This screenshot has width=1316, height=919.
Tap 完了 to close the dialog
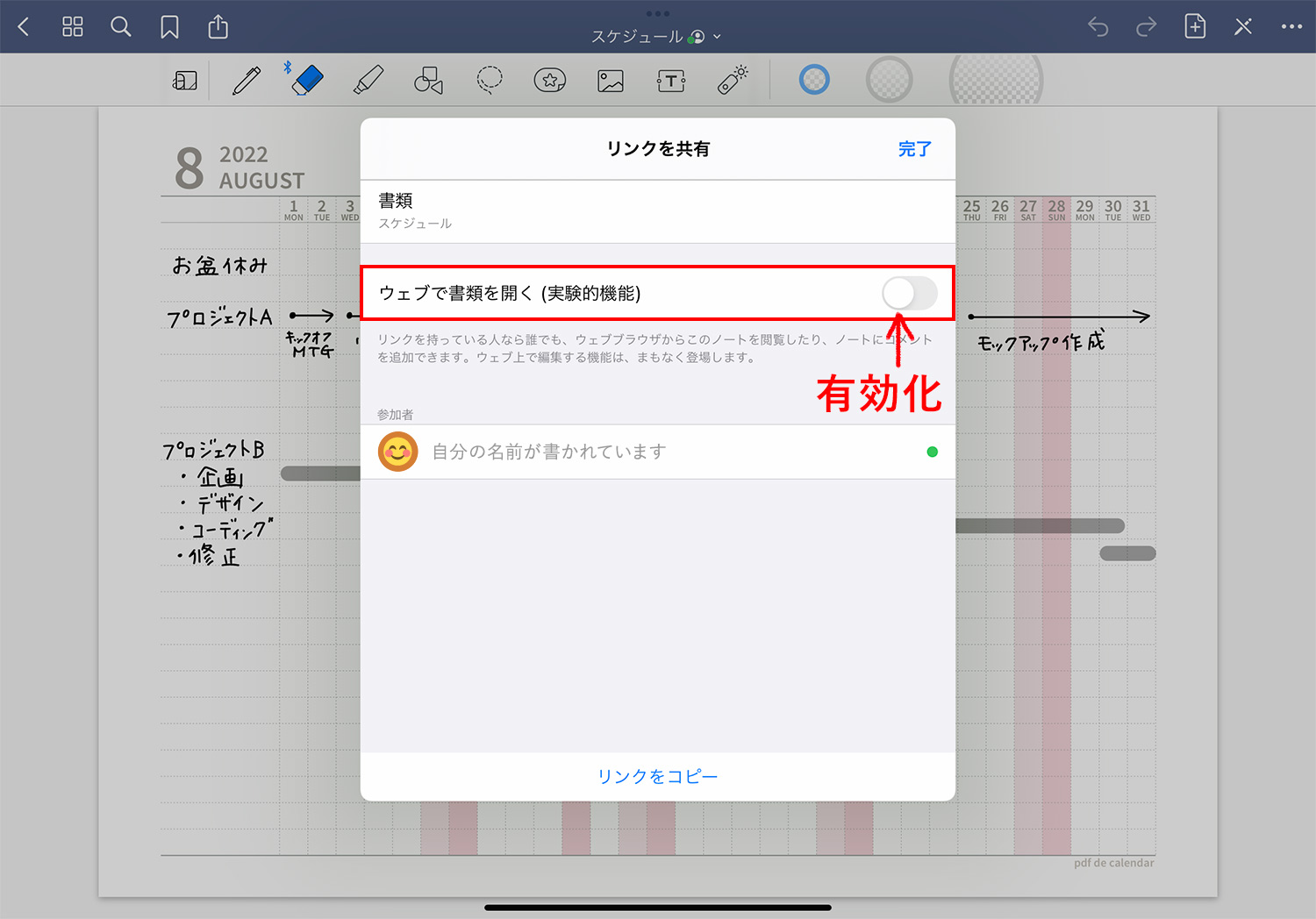[x=914, y=149]
